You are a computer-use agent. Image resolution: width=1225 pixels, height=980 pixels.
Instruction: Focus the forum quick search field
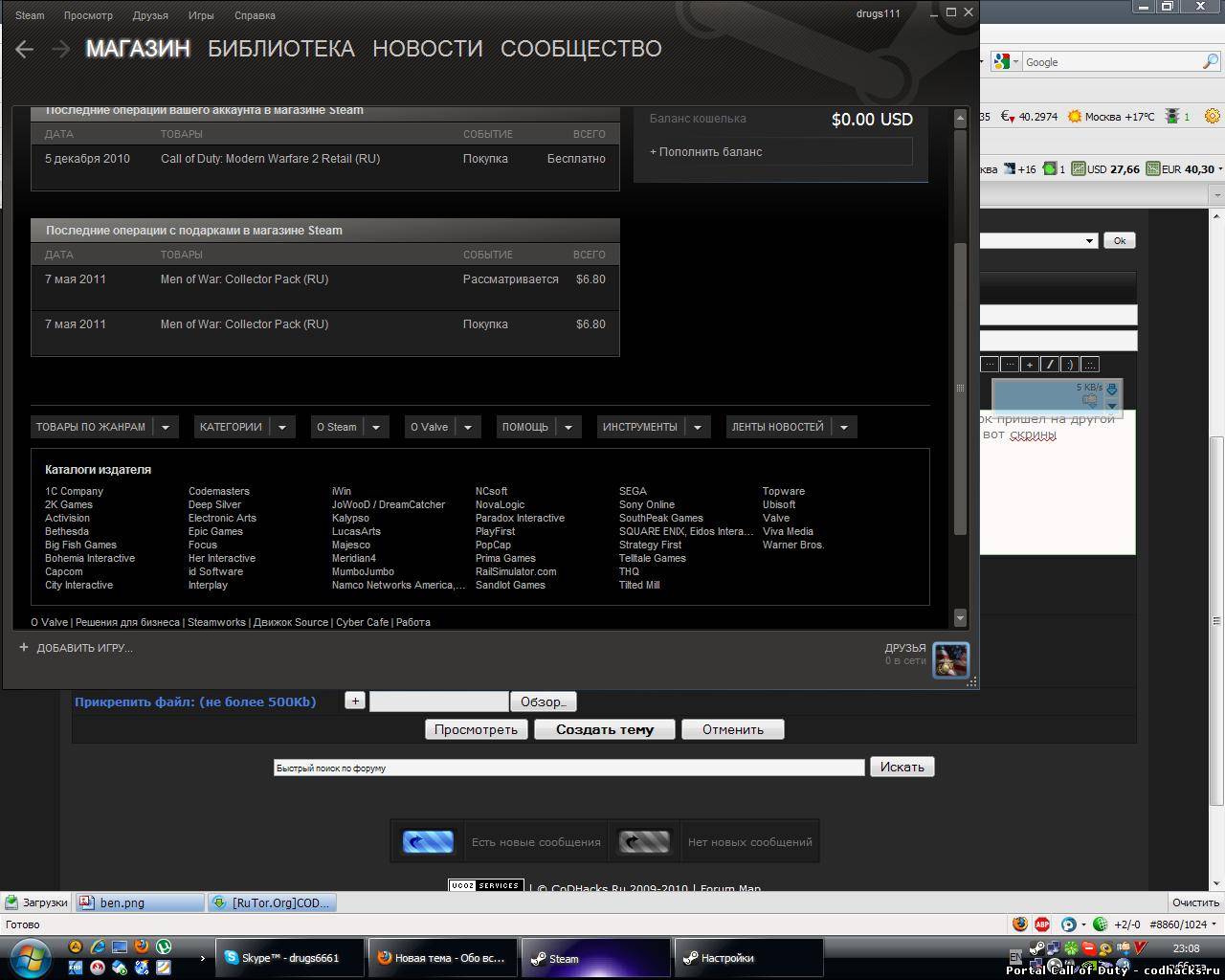(x=568, y=768)
